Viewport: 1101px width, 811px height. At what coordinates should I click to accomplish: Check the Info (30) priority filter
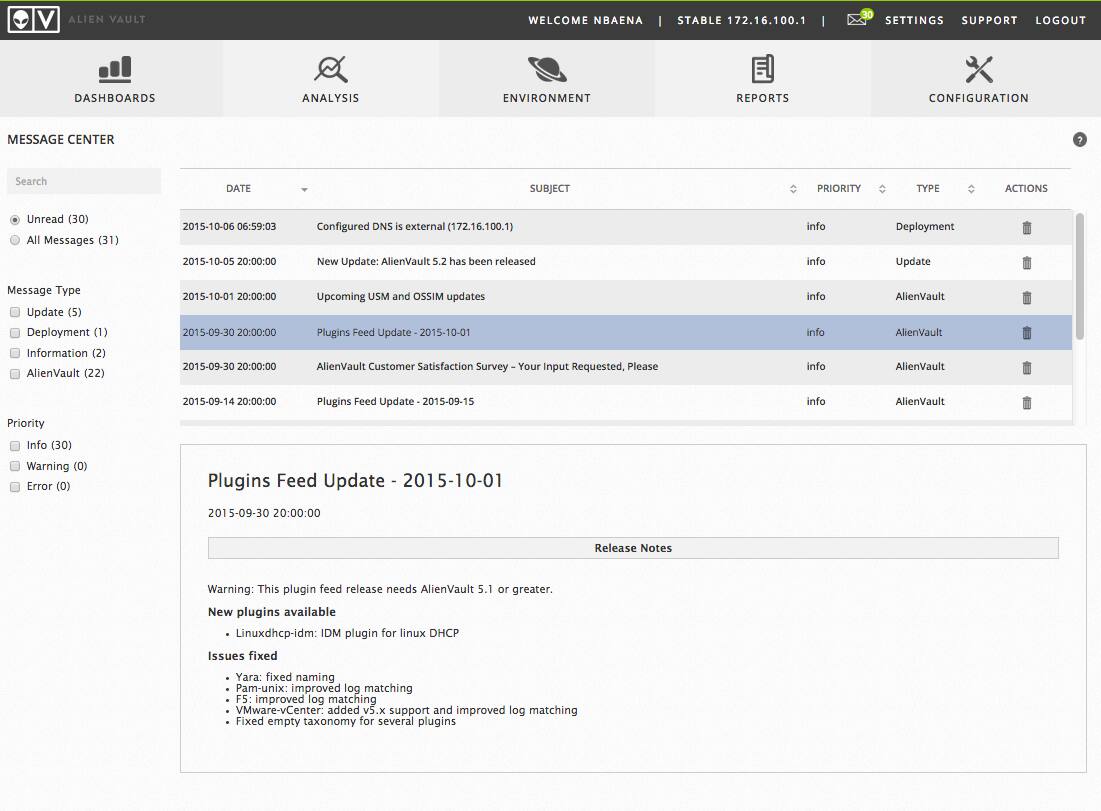[x=15, y=446]
